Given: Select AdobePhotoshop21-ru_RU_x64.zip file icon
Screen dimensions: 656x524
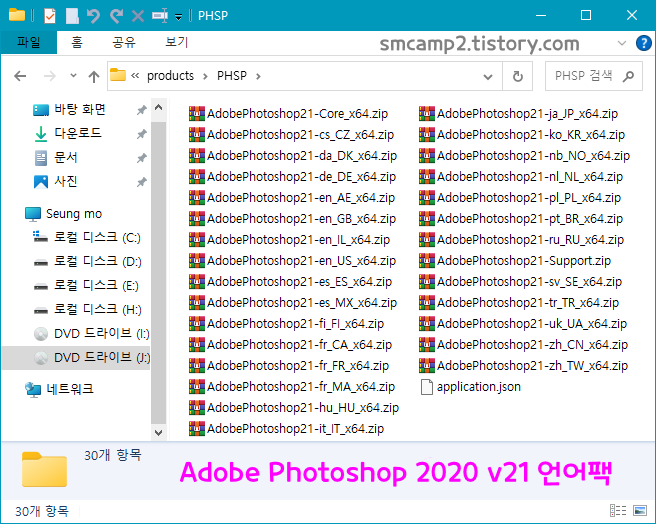Looking at the screenshot, I should pos(427,239).
